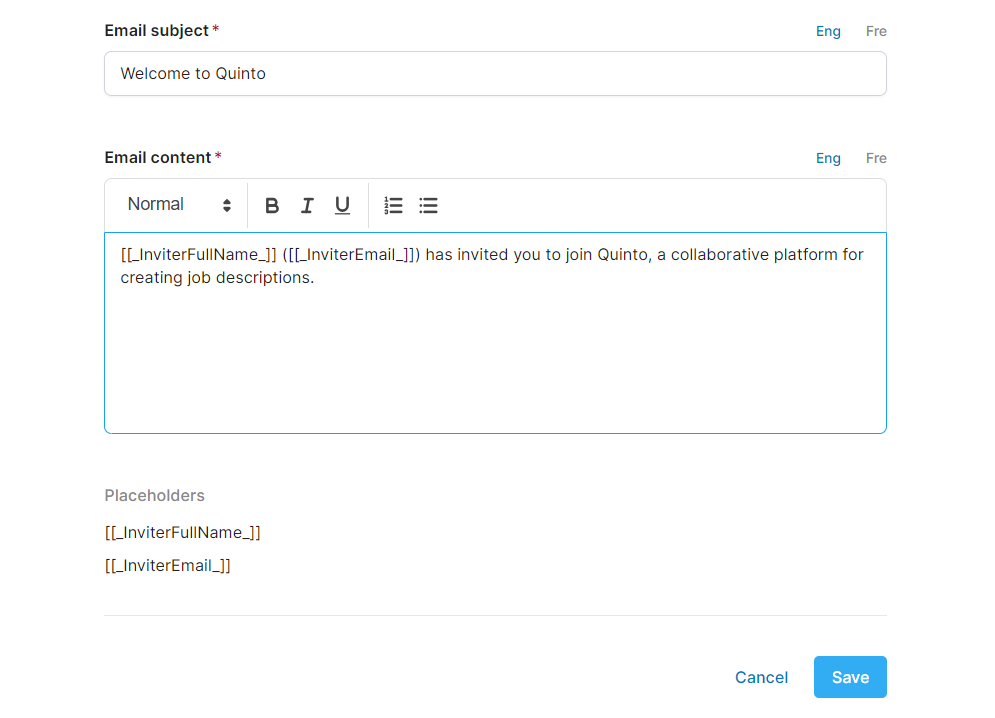Cancel the email template edits
This screenshot has width=995, height=718.
pos(761,678)
